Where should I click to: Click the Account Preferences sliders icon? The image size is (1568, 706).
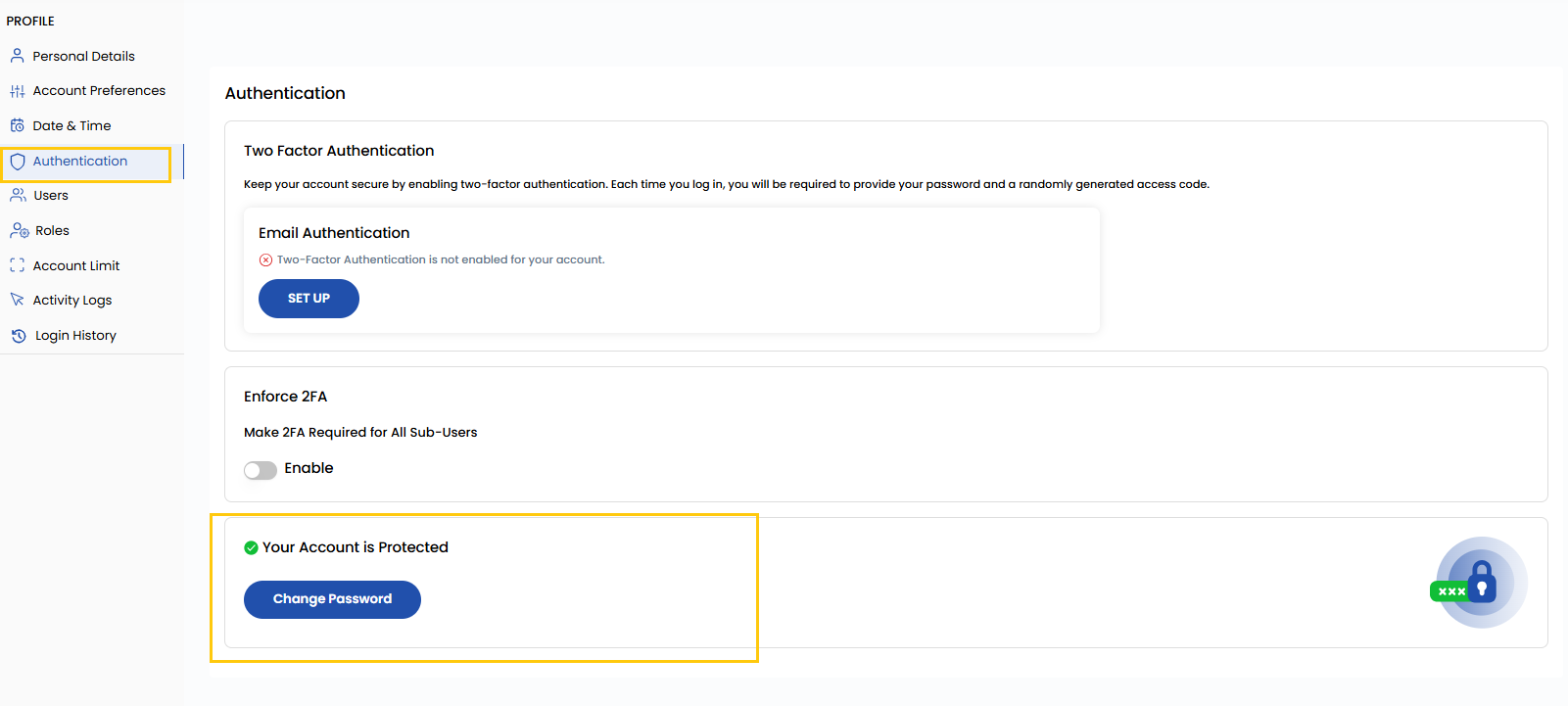[x=17, y=91]
